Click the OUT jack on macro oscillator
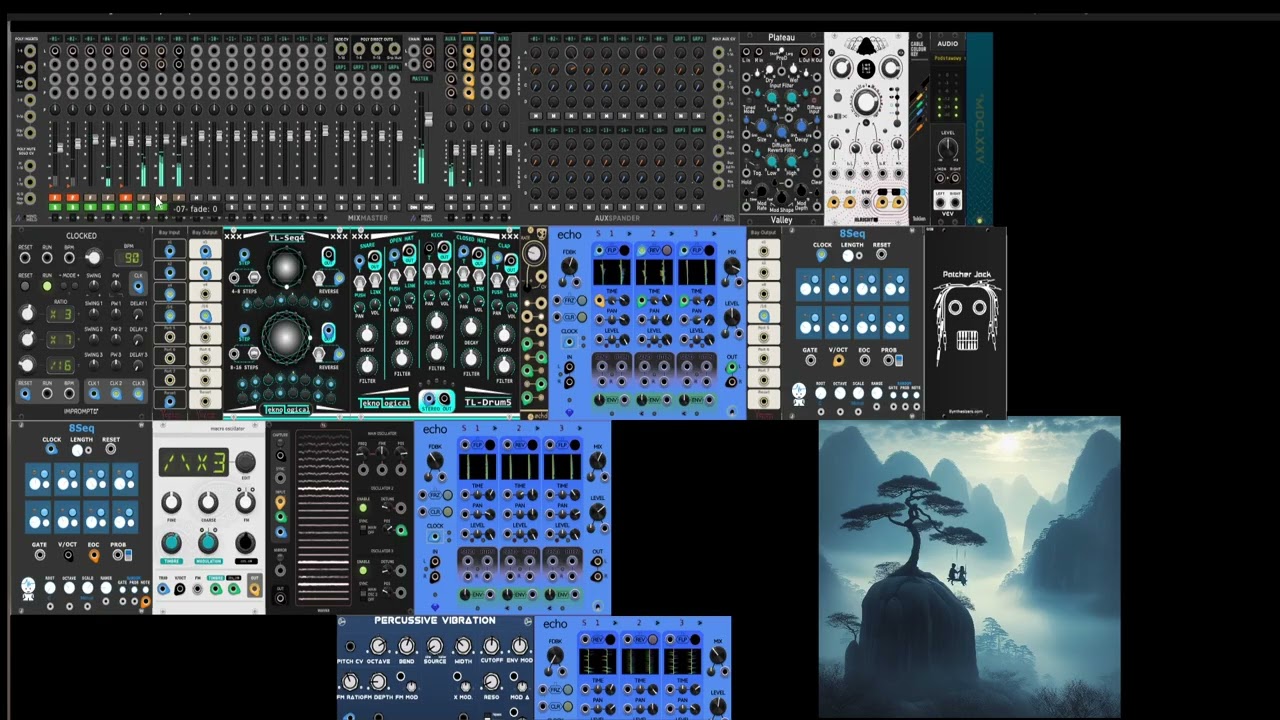 (x=254, y=590)
